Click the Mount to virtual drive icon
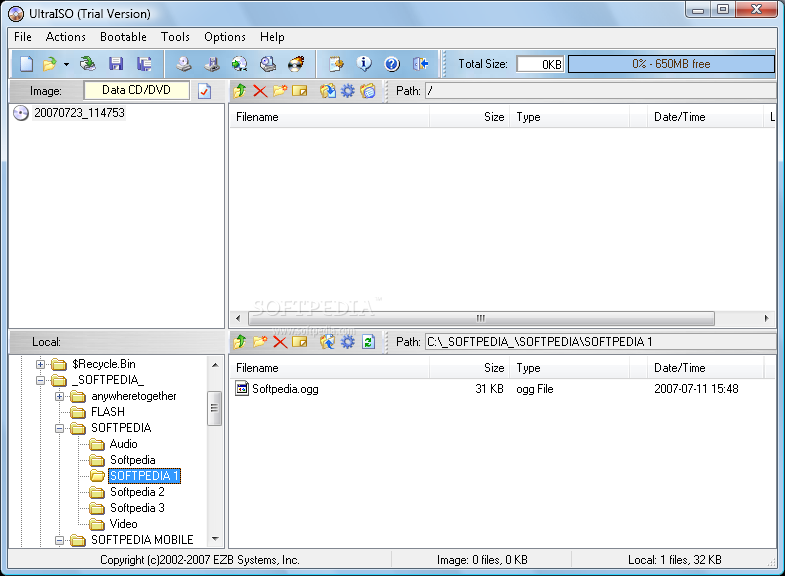Image resolution: width=785 pixels, height=576 pixels. point(268,64)
